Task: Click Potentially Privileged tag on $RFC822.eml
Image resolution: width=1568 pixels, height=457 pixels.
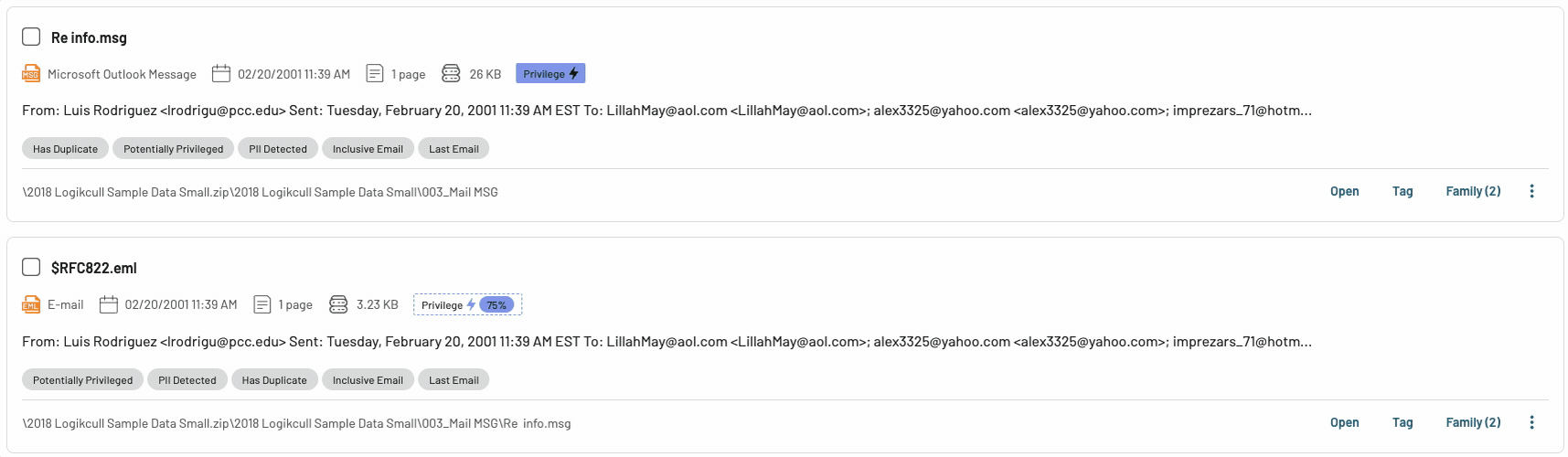Action: 82,379
